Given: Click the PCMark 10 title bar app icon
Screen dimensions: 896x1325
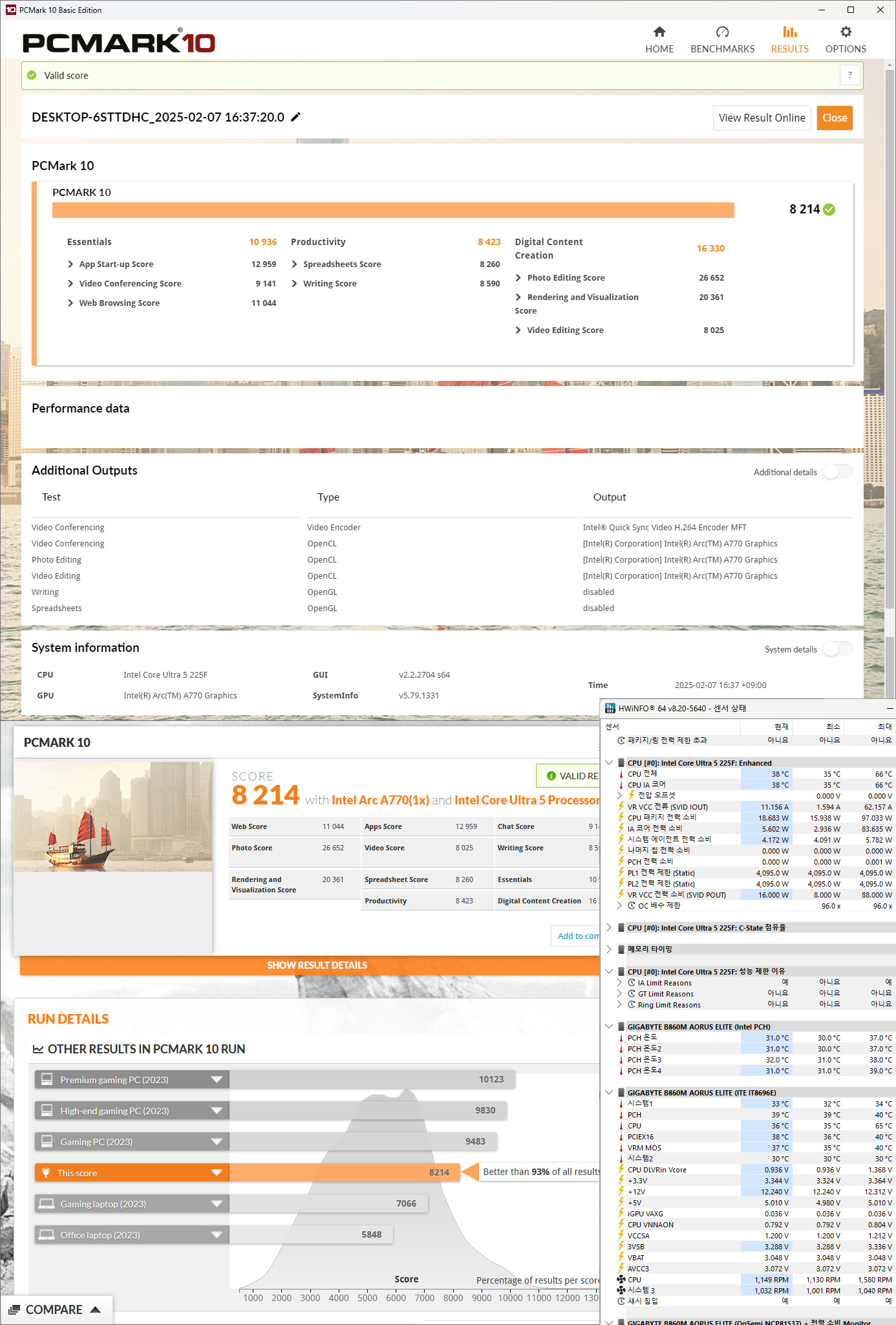Looking at the screenshot, I should pos(10,10).
